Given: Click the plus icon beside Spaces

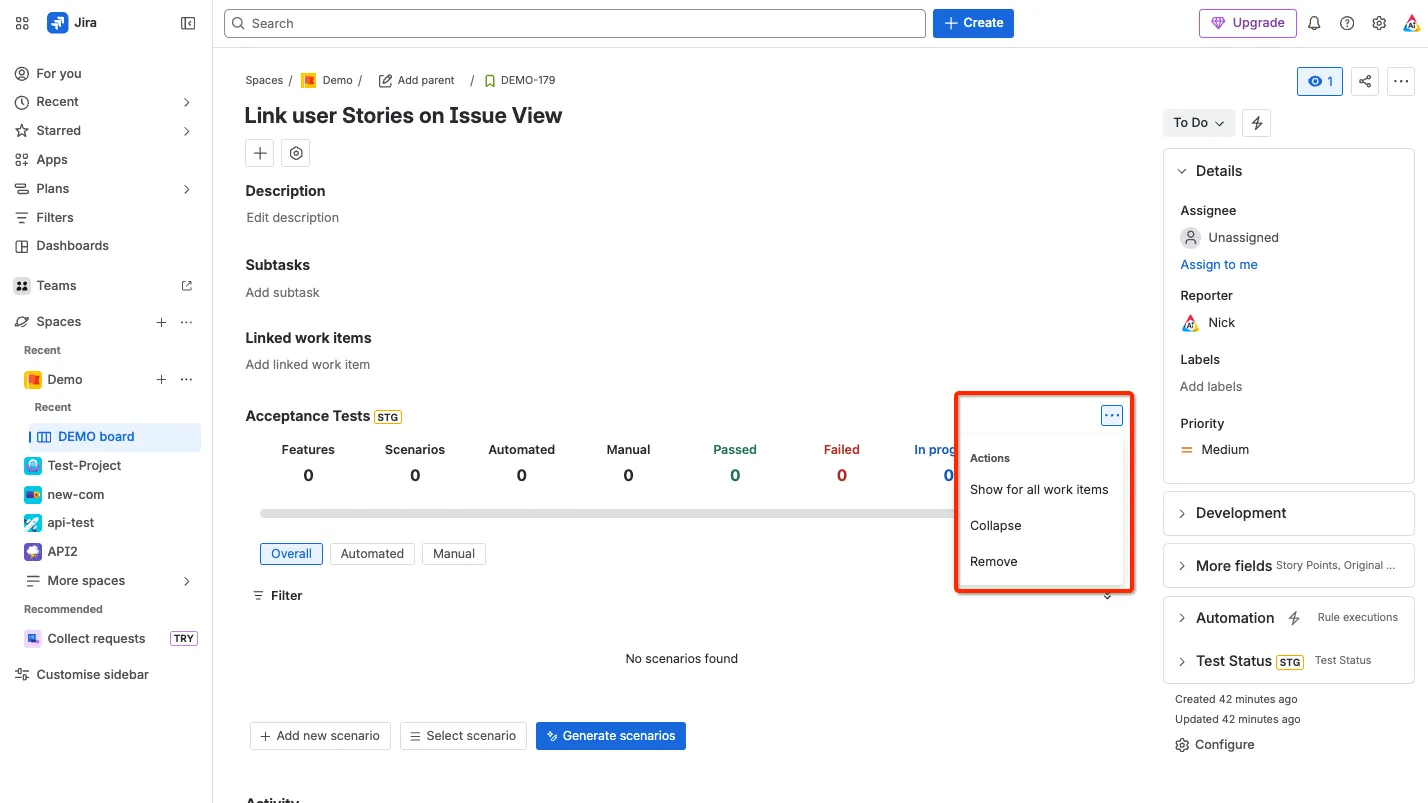Looking at the screenshot, I should [x=161, y=322].
